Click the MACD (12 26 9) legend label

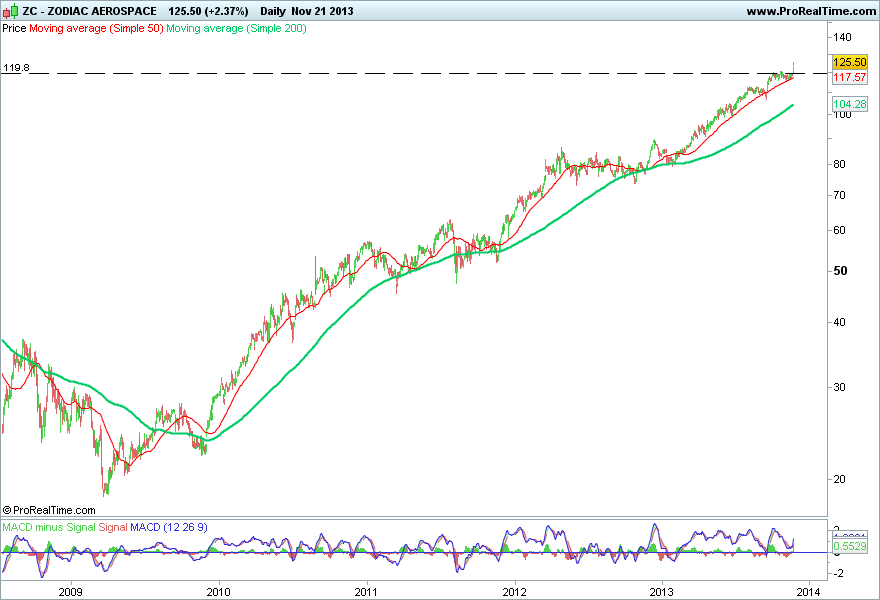[x=168, y=527]
